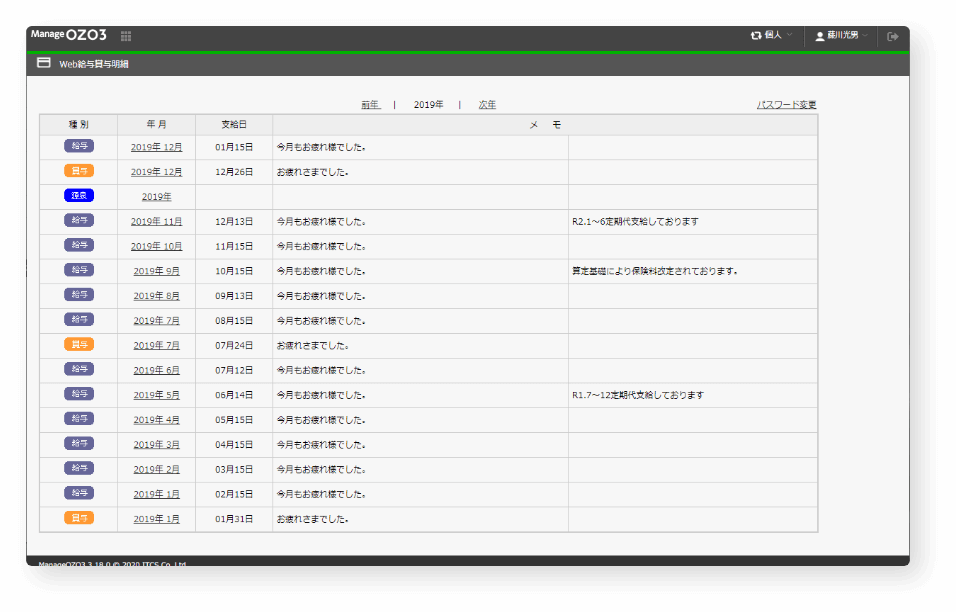This screenshot has width=956, height=612.
Task: Click the user profile icon
Action: [820, 36]
